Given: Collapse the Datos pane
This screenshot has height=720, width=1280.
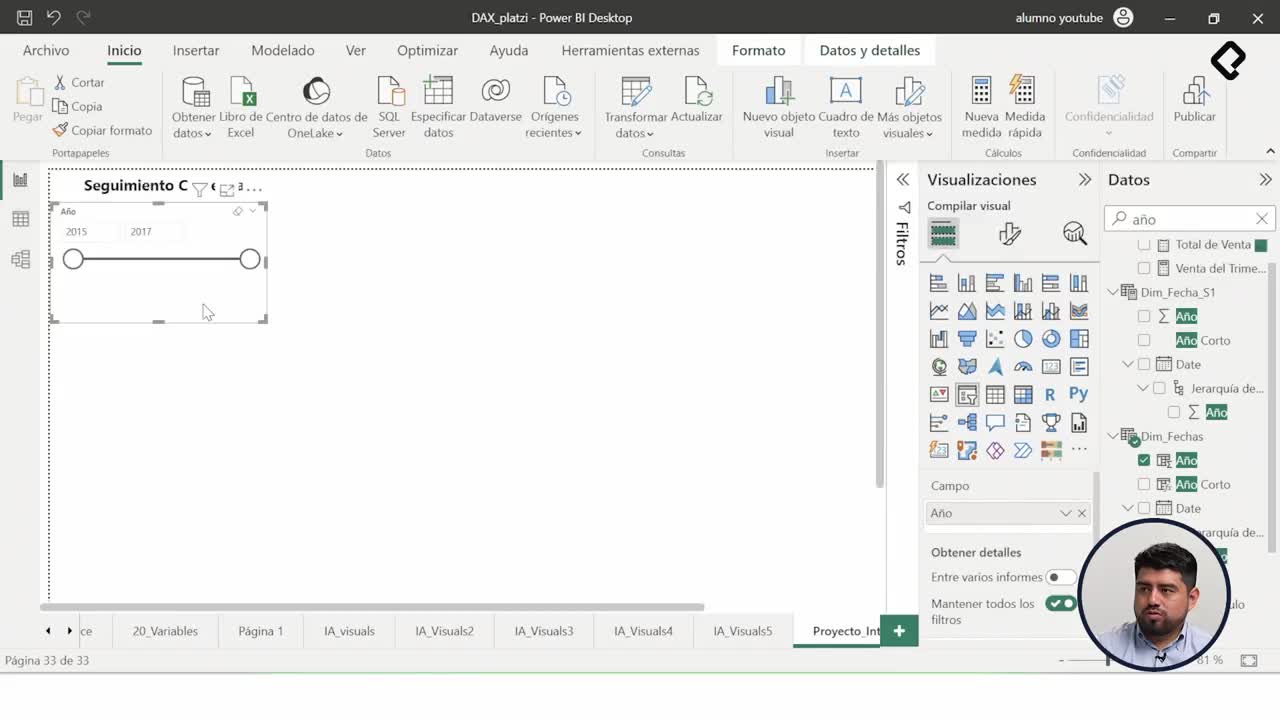Looking at the screenshot, I should point(1265,180).
